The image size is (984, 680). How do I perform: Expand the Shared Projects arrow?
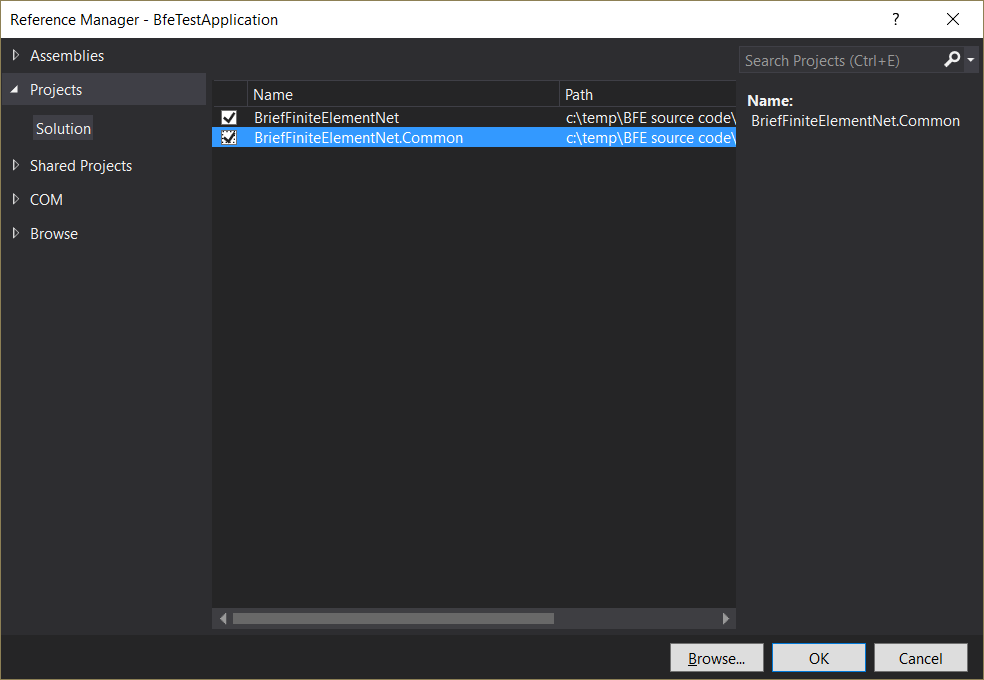(x=16, y=165)
